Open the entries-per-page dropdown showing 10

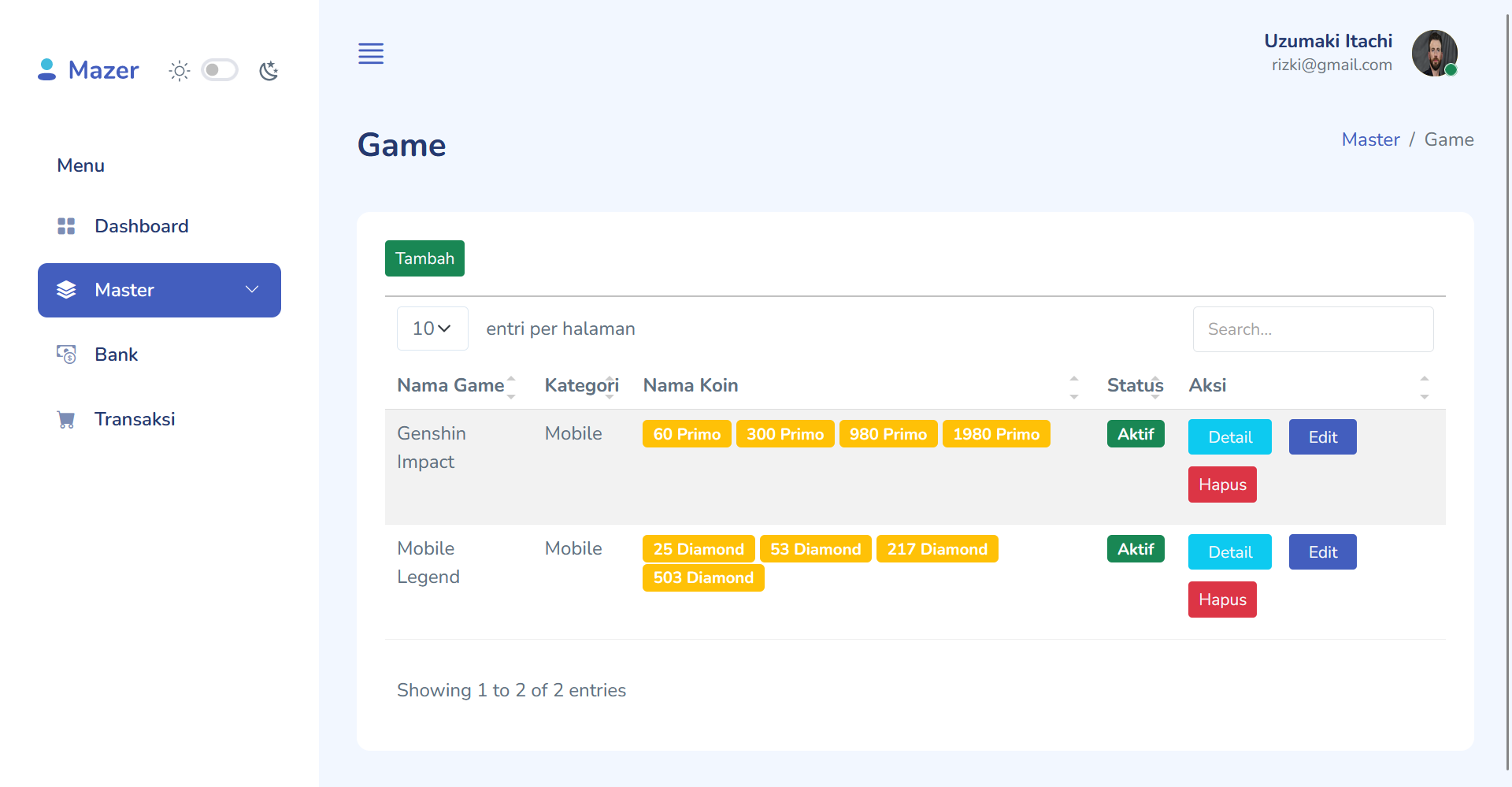pyautogui.click(x=432, y=329)
